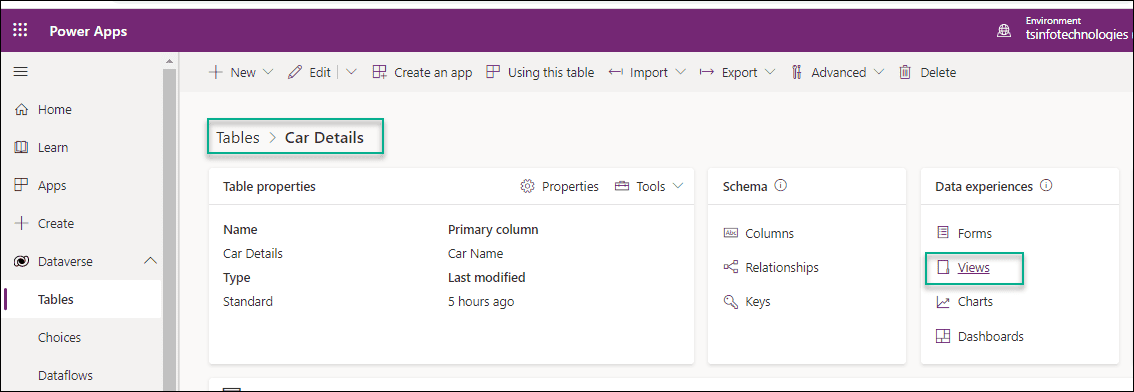
Task: Expand the New dropdown chevron
Action: [268, 72]
